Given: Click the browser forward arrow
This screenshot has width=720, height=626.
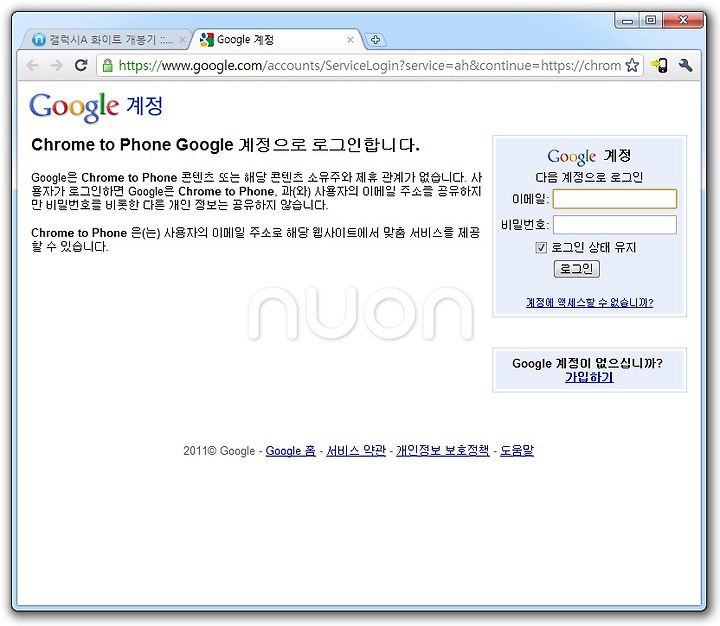Looking at the screenshot, I should point(56,66).
